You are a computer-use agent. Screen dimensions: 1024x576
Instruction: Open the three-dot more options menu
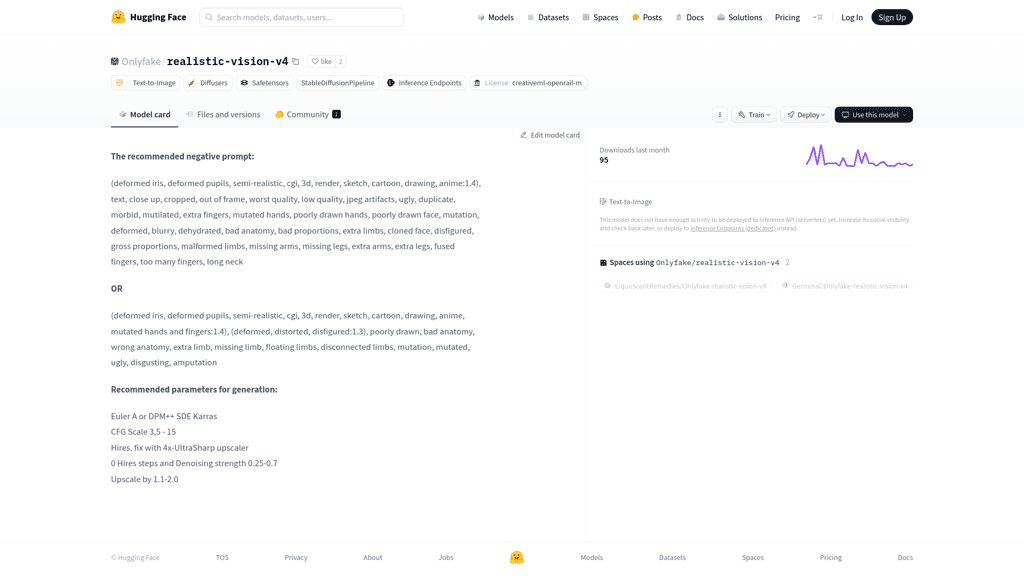(720, 115)
